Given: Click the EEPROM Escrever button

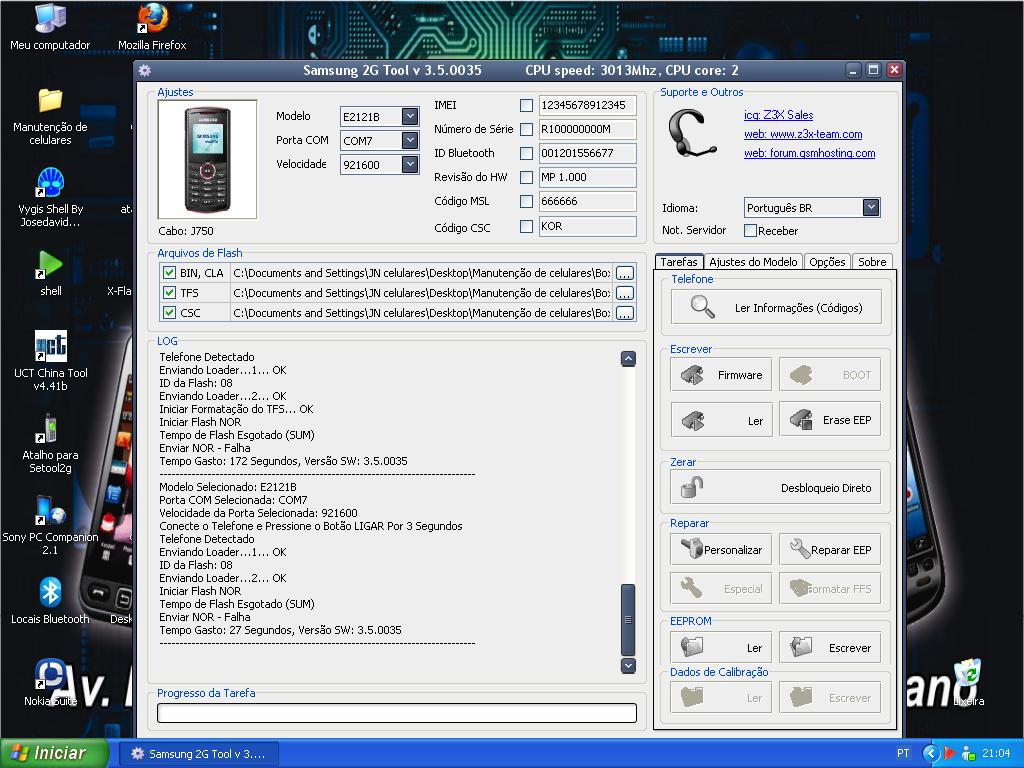Looking at the screenshot, I should (x=830, y=648).
